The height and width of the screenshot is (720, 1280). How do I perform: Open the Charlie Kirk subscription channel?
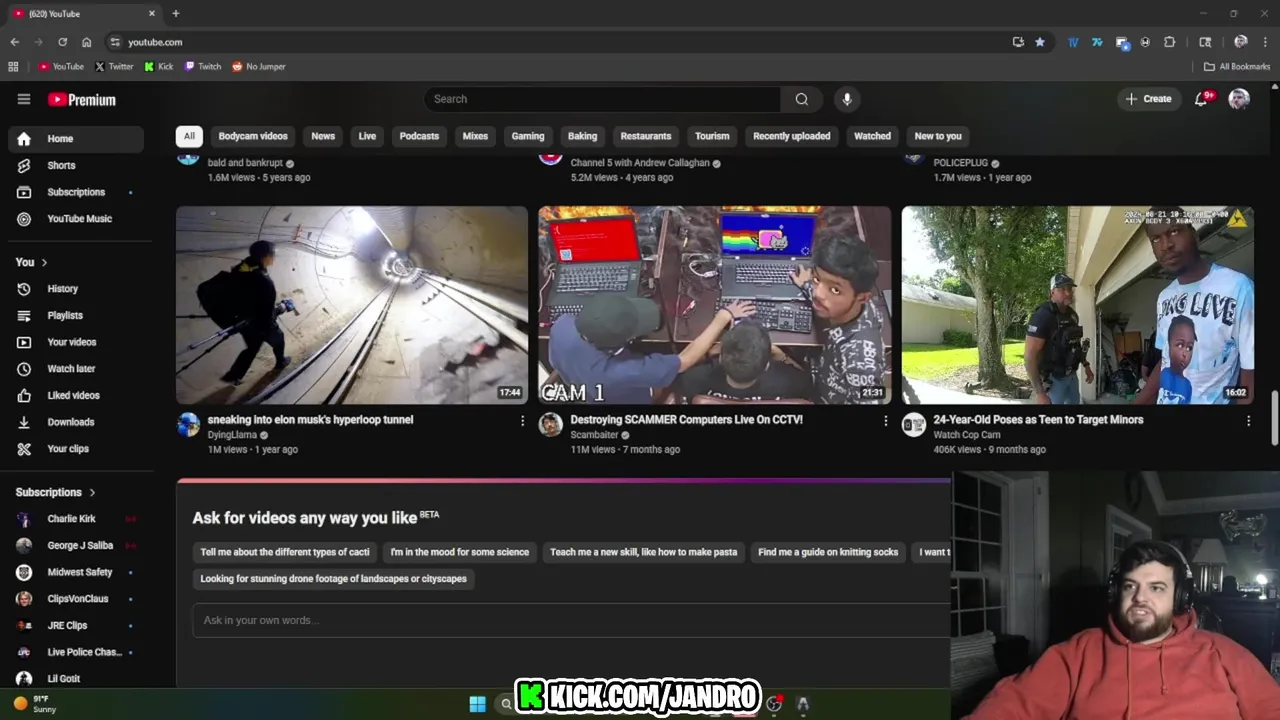[76, 519]
